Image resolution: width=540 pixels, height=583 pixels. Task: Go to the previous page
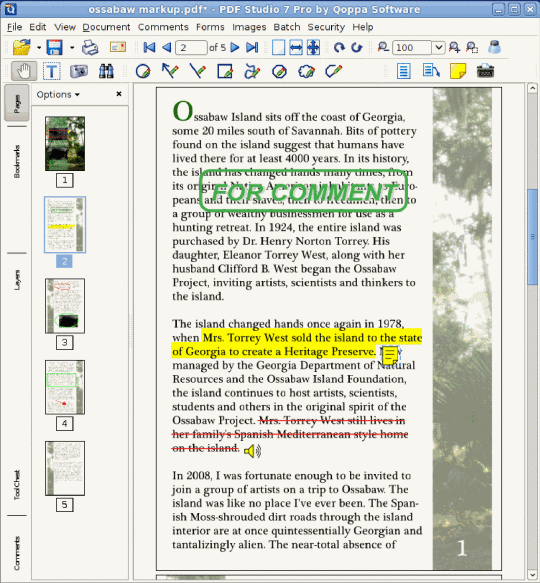[166, 47]
